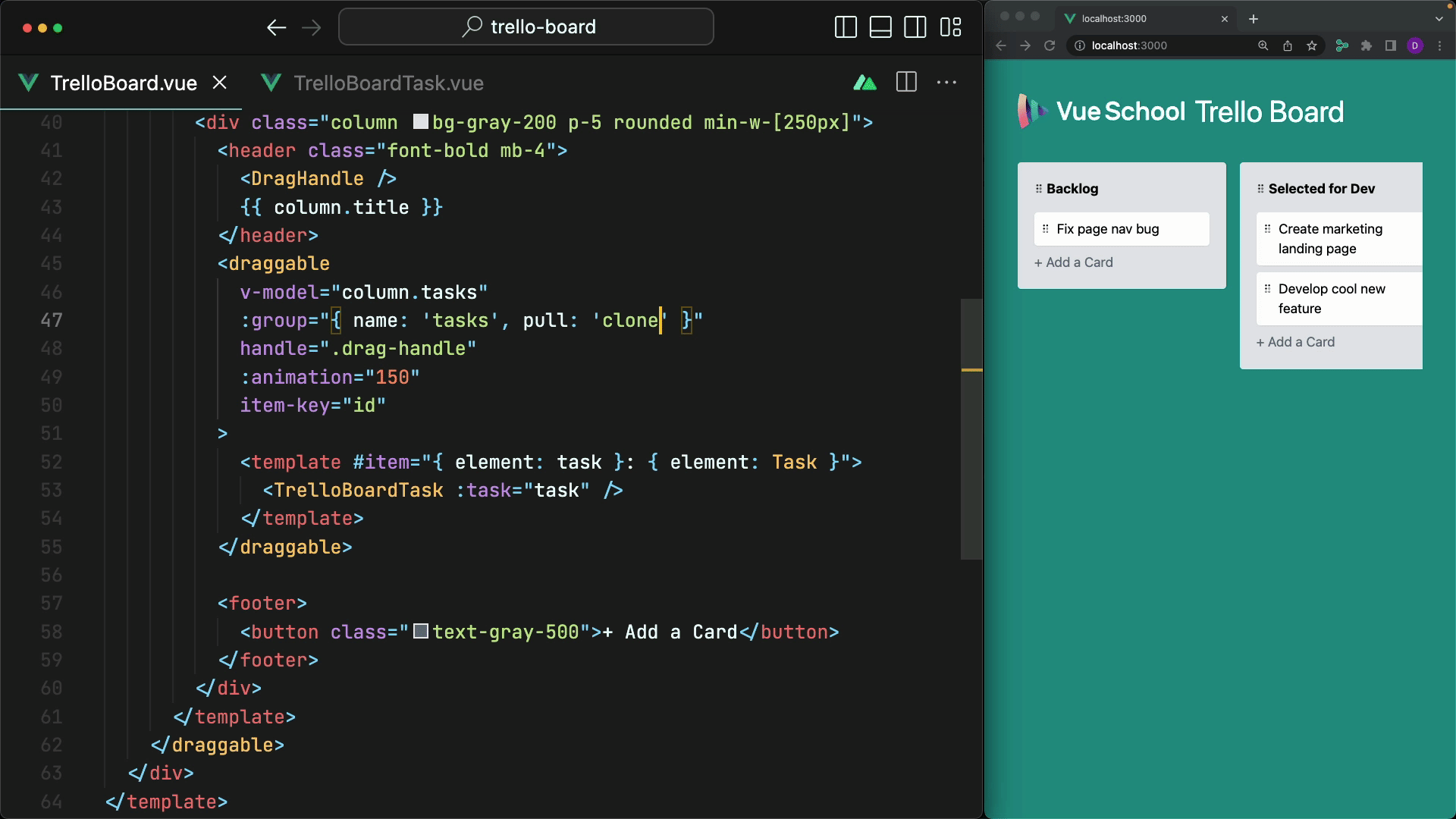Toggle the primary side bar layout icon

pos(846,27)
